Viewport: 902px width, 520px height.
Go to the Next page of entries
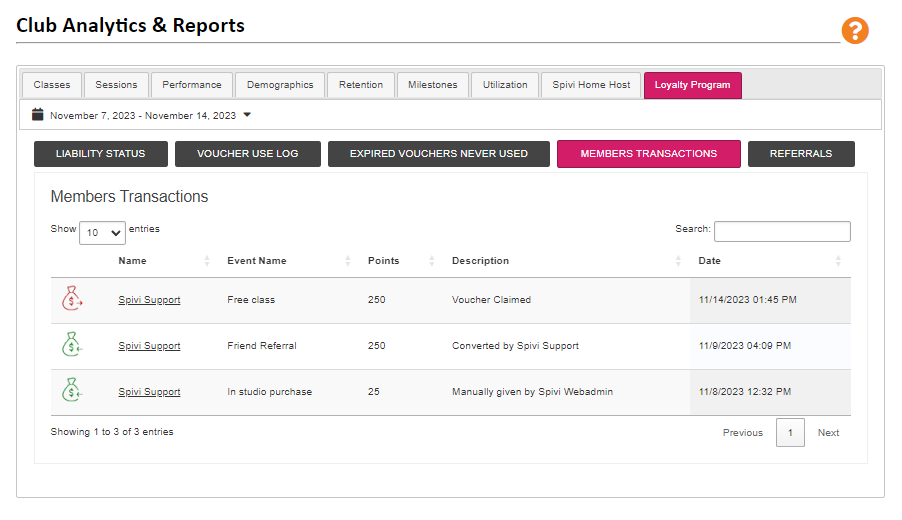pos(828,433)
